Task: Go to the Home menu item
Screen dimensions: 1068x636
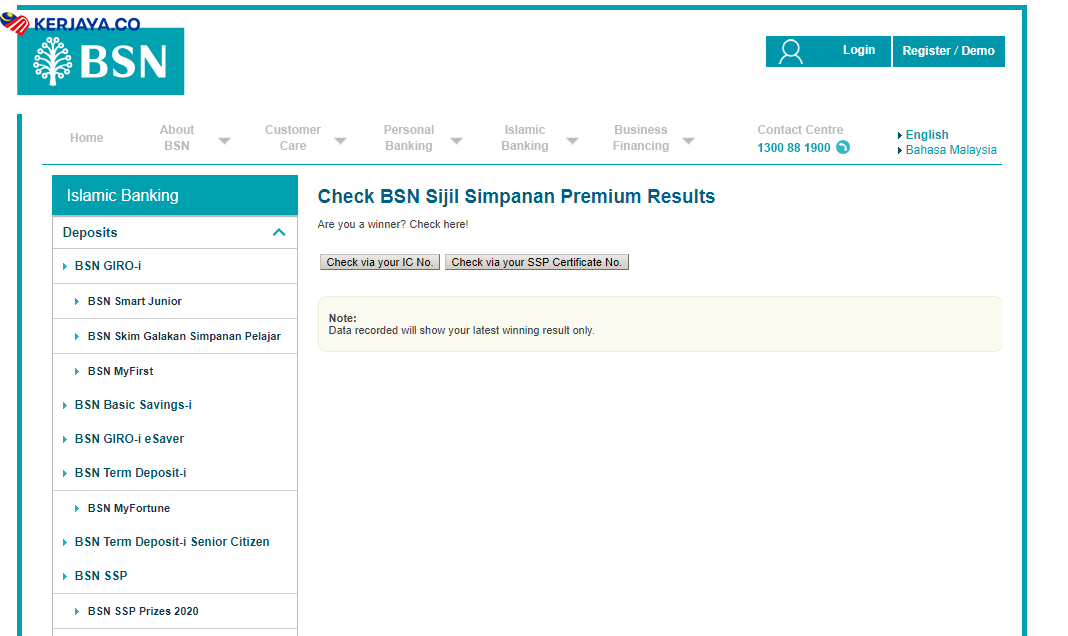Action: coord(87,138)
